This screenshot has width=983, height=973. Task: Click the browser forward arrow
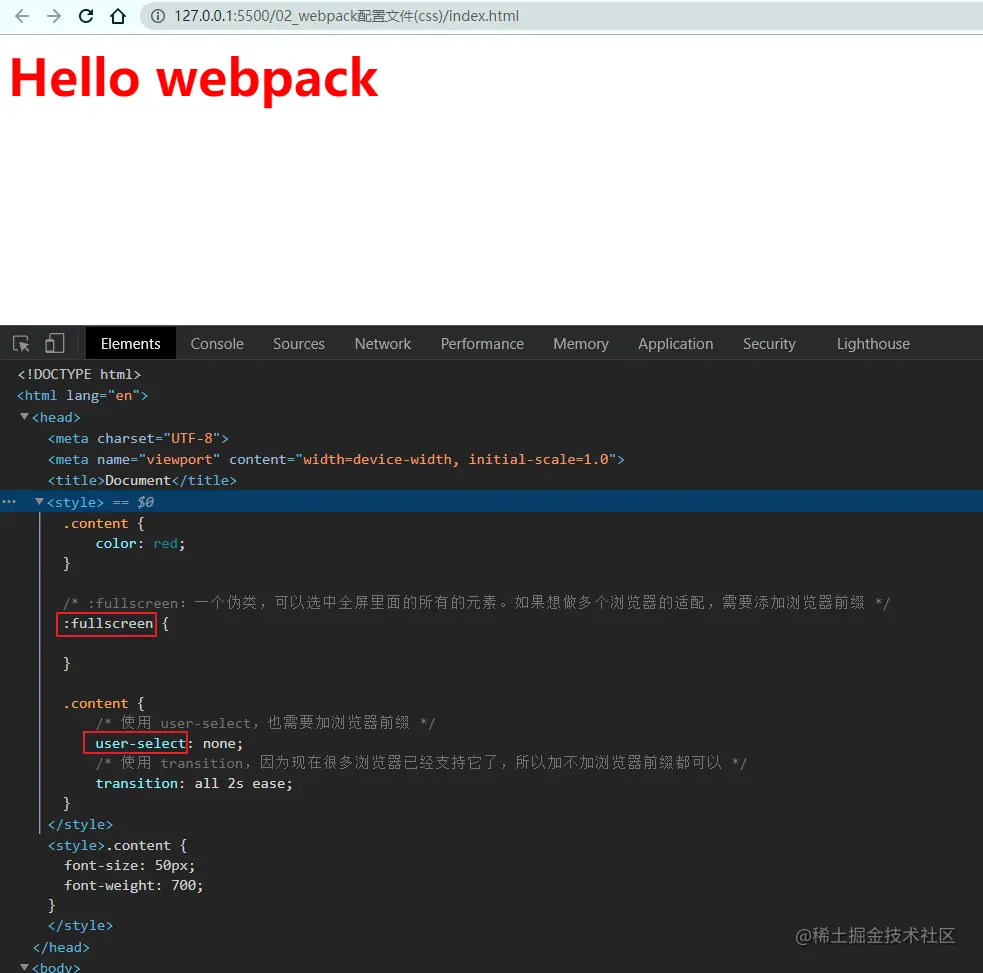[54, 16]
